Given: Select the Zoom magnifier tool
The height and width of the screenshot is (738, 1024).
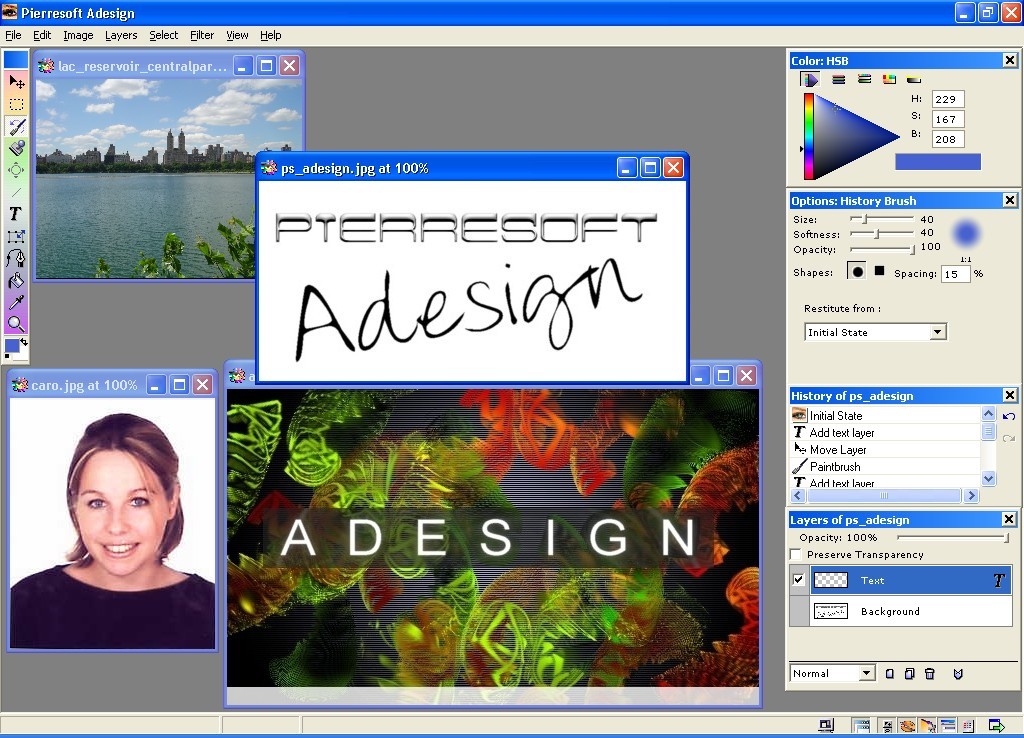Looking at the screenshot, I should (x=16, y=324).
